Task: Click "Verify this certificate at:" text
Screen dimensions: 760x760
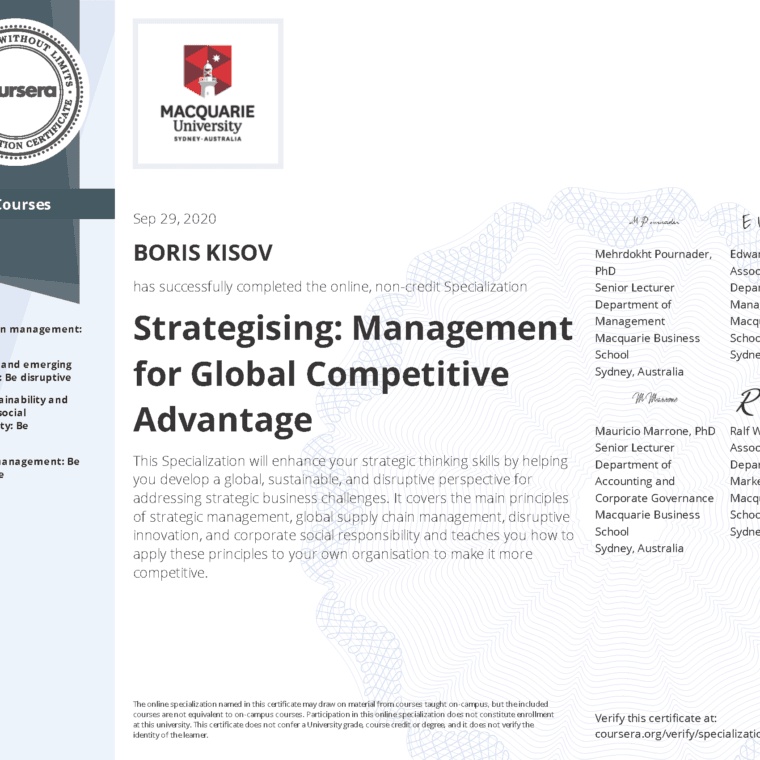Action: click(656, 718)
